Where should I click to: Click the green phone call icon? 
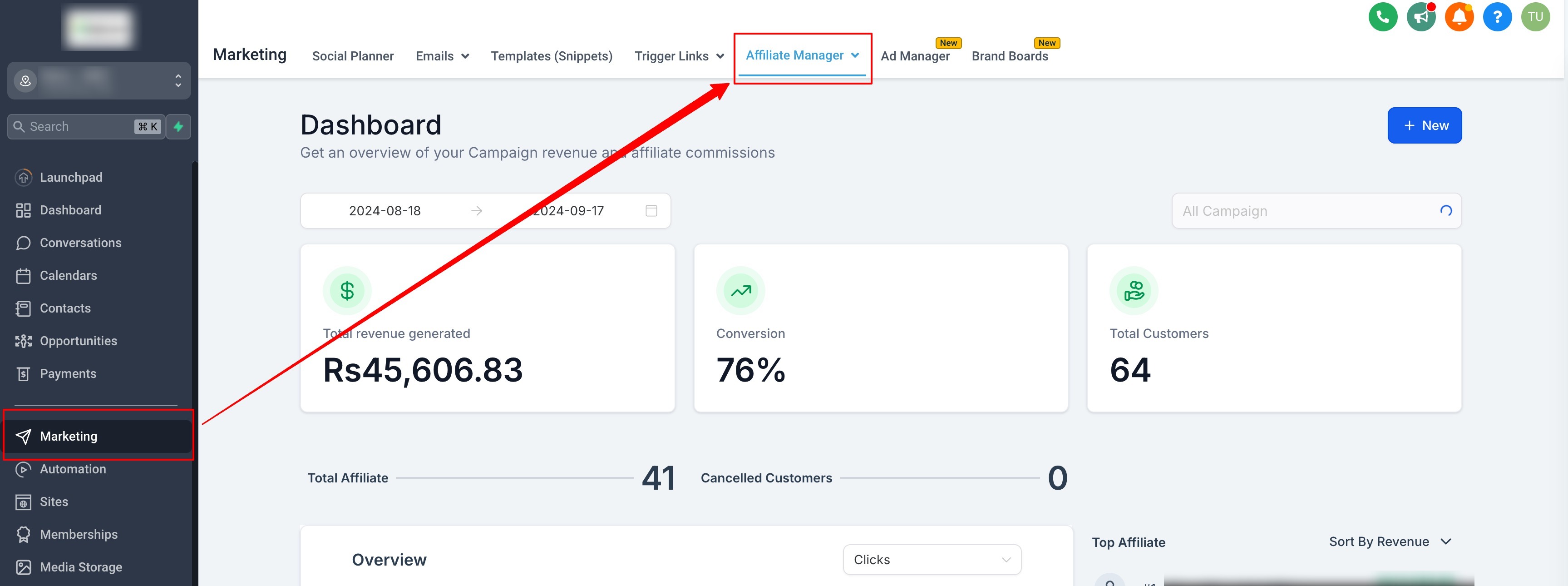tap(1382, 16)
